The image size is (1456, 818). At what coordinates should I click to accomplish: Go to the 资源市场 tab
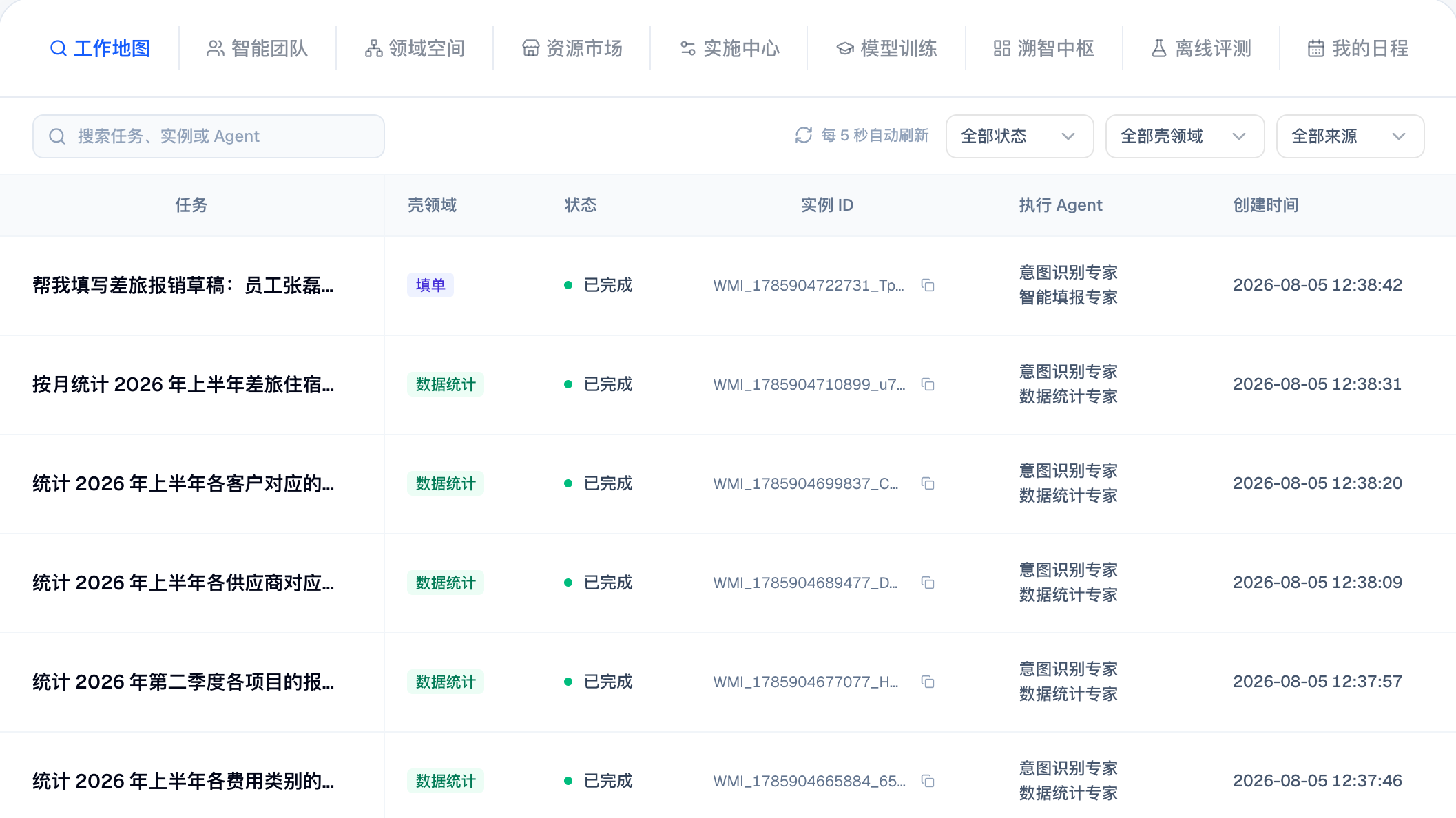coord(572,48)
